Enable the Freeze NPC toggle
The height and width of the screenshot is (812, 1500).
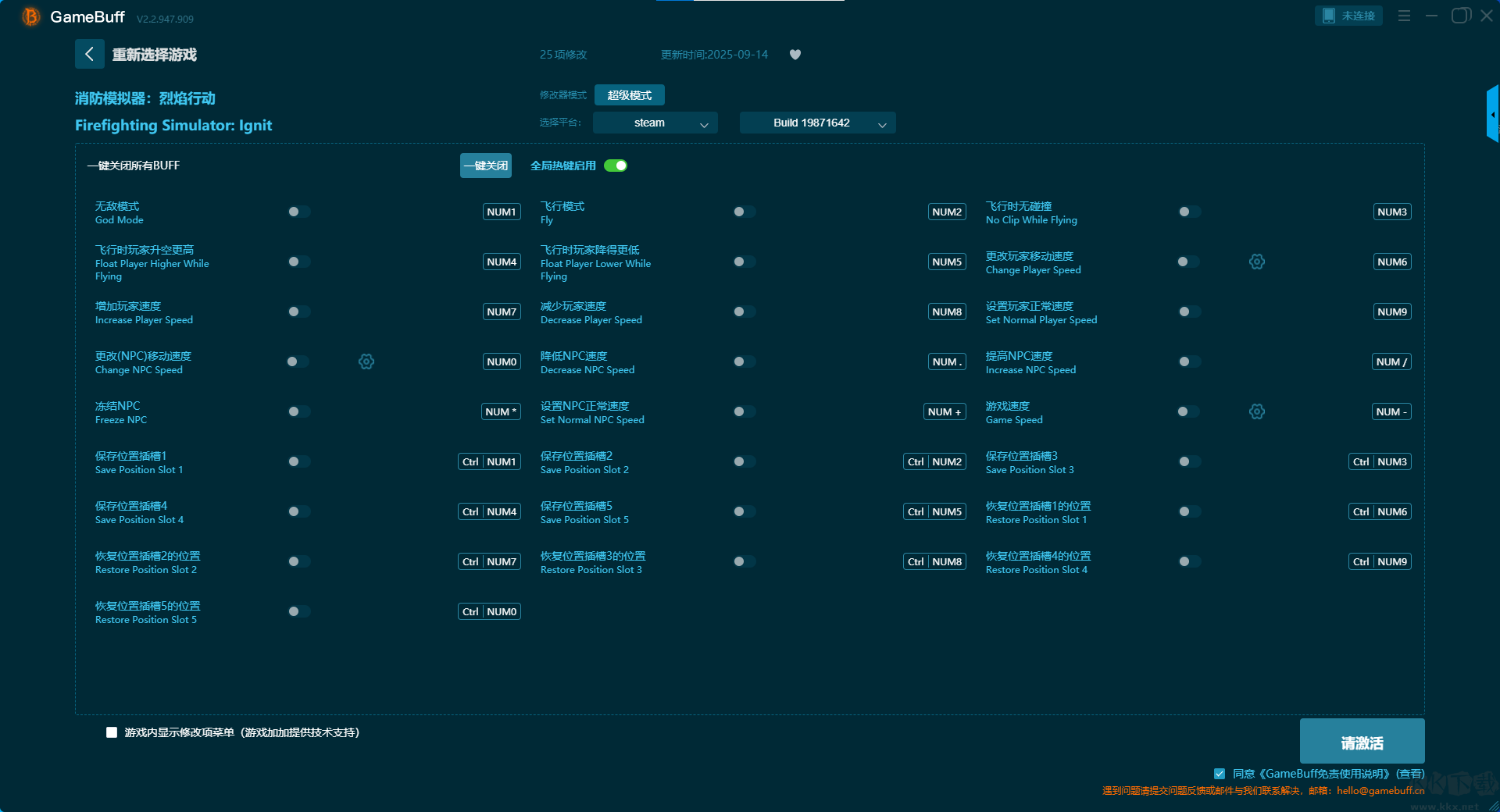click(298, 411)
